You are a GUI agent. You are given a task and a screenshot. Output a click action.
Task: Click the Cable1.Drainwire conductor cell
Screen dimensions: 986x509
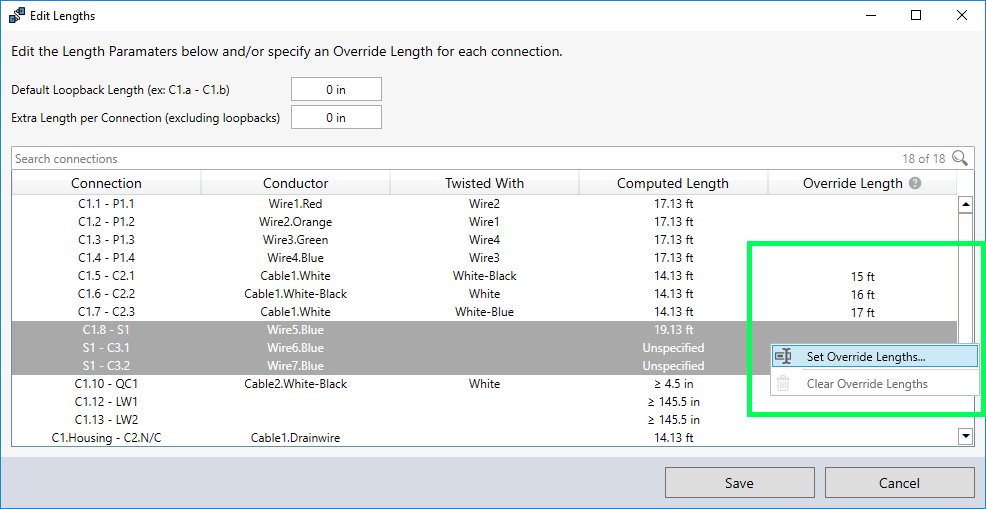(x=296, y=438)
